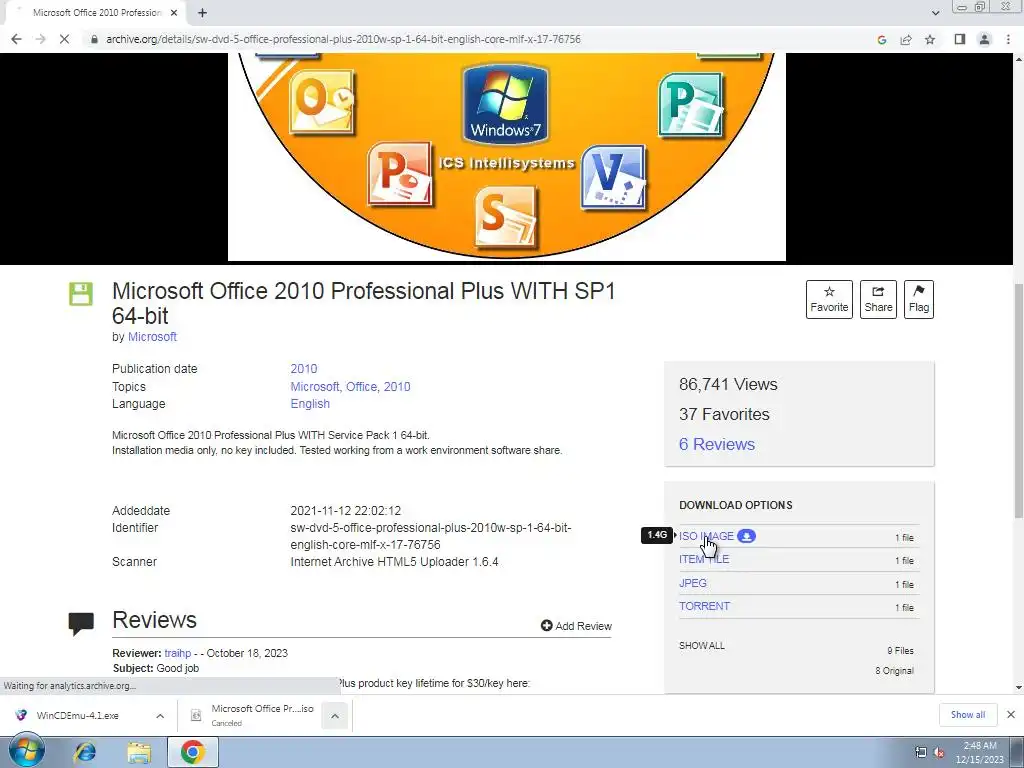1024x768 pixels.
Task: Open the Windows Start button
Action: click(x=27, y=752)
